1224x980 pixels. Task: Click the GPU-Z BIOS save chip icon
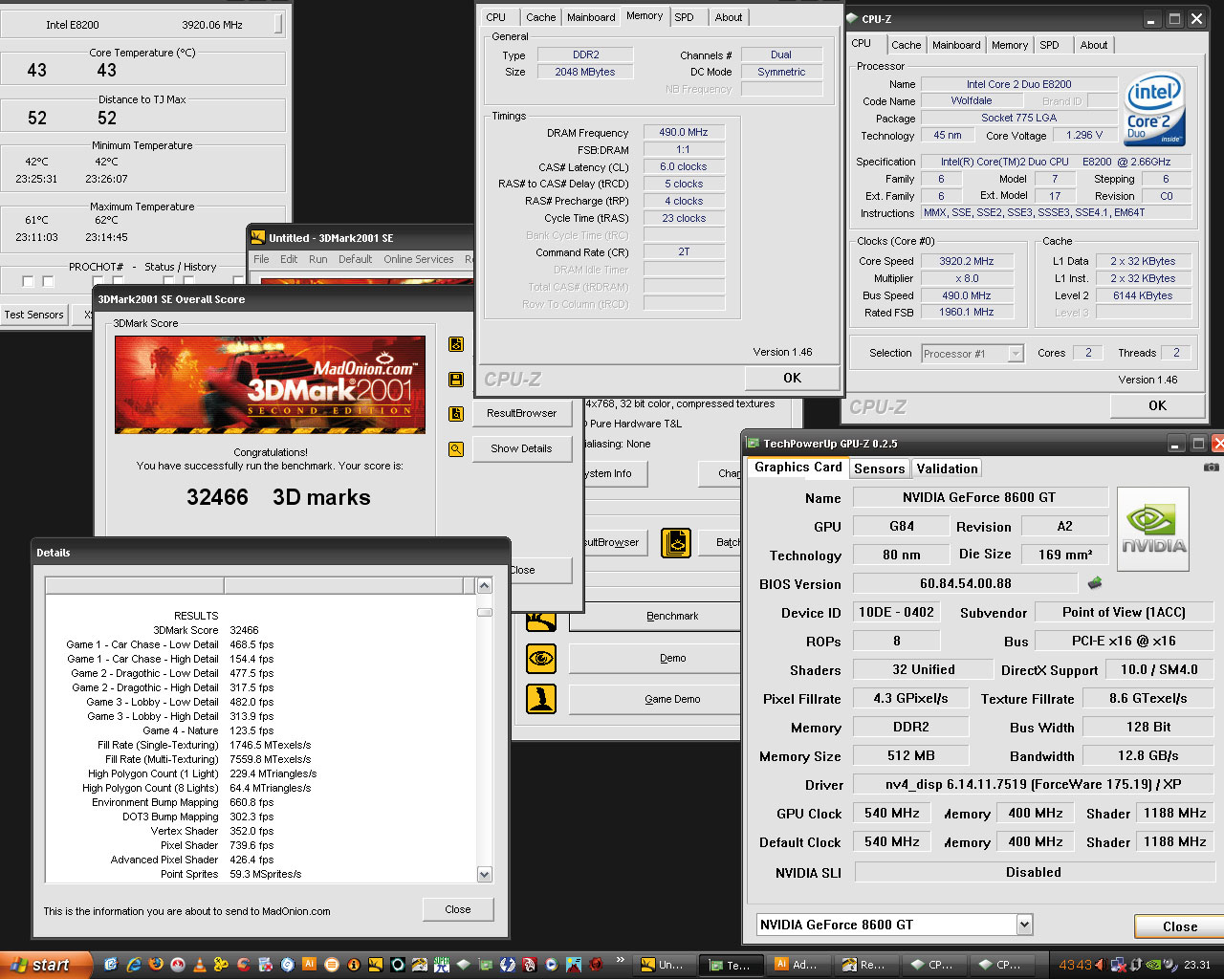tap(1095, 582)
